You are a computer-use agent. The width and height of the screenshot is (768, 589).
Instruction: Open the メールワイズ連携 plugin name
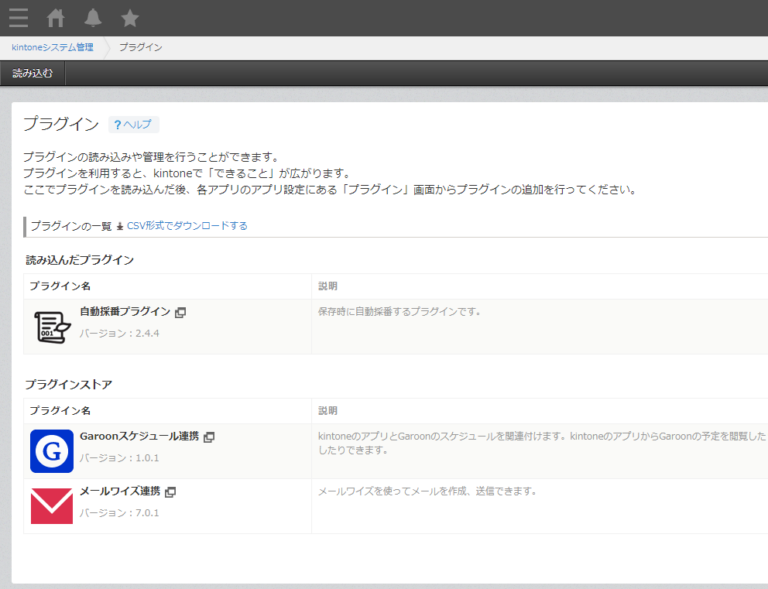coord(120,492)
